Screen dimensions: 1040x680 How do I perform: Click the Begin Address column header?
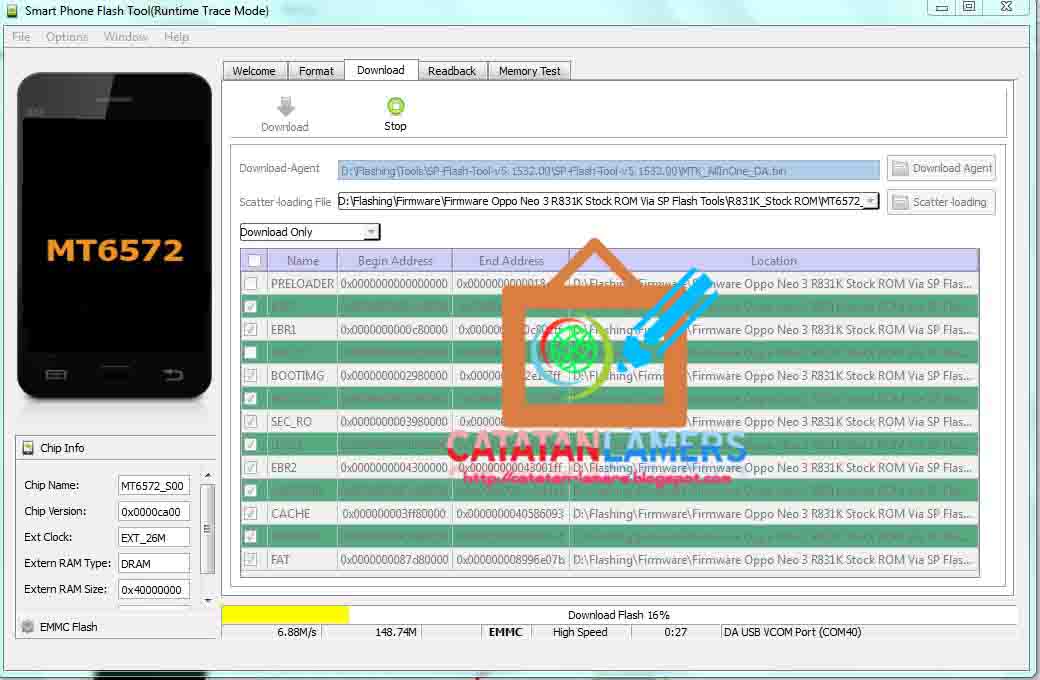(395, 261)
